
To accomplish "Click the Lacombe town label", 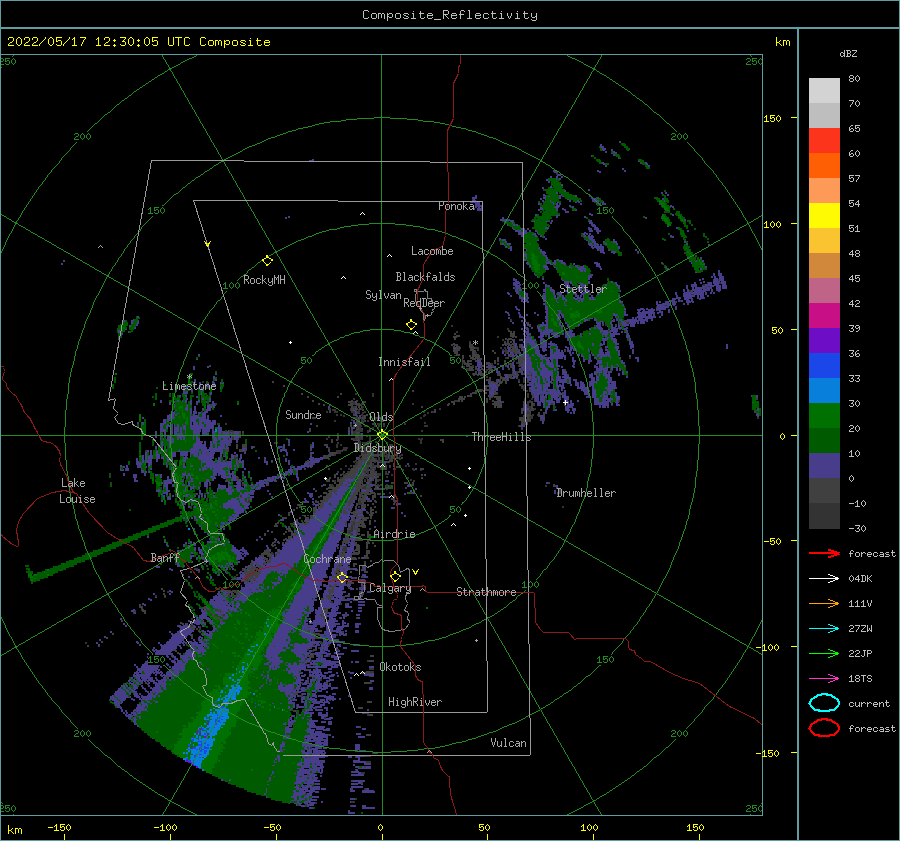I will point(432,251).
